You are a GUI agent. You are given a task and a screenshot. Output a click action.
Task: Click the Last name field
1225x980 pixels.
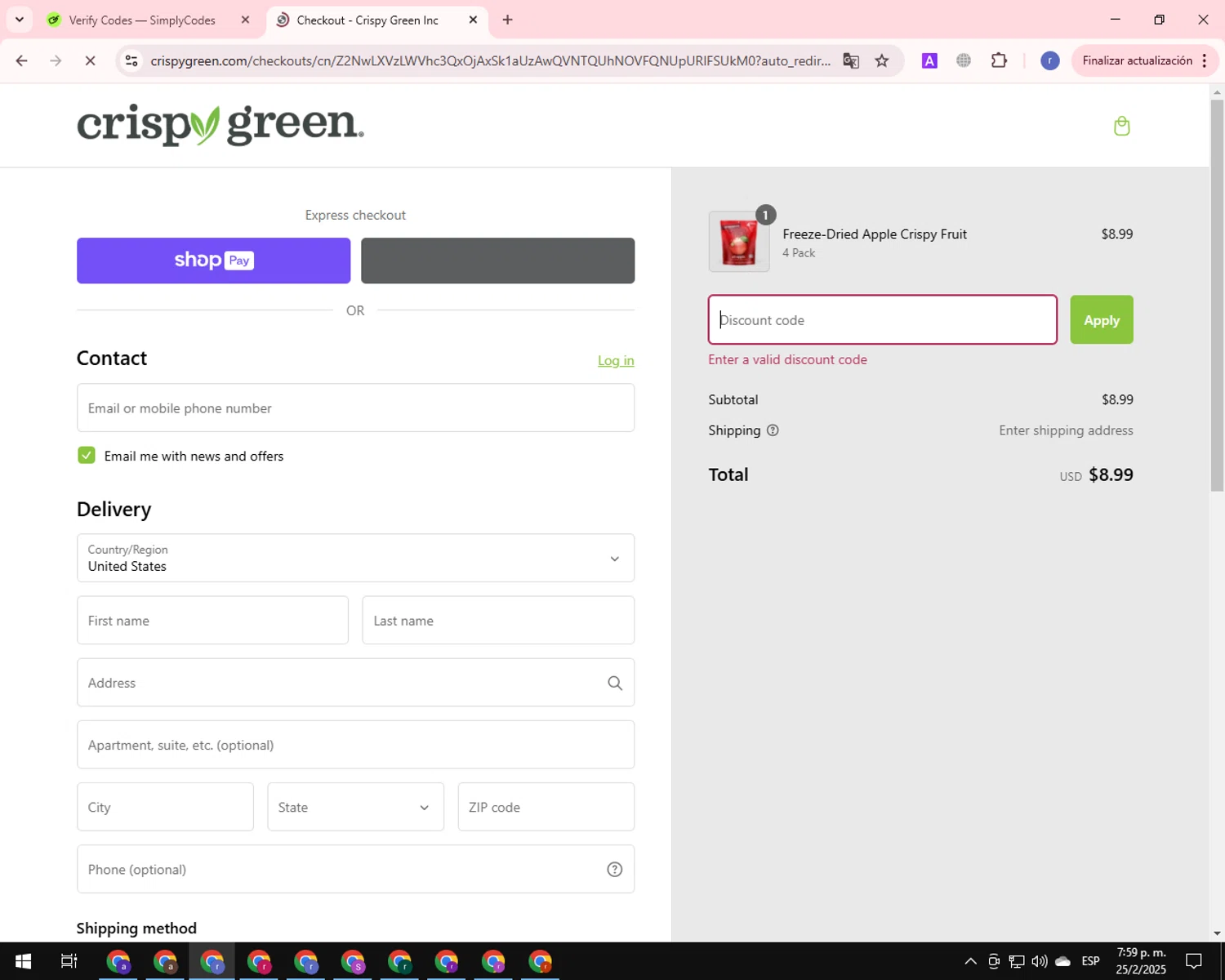point(498,620)
